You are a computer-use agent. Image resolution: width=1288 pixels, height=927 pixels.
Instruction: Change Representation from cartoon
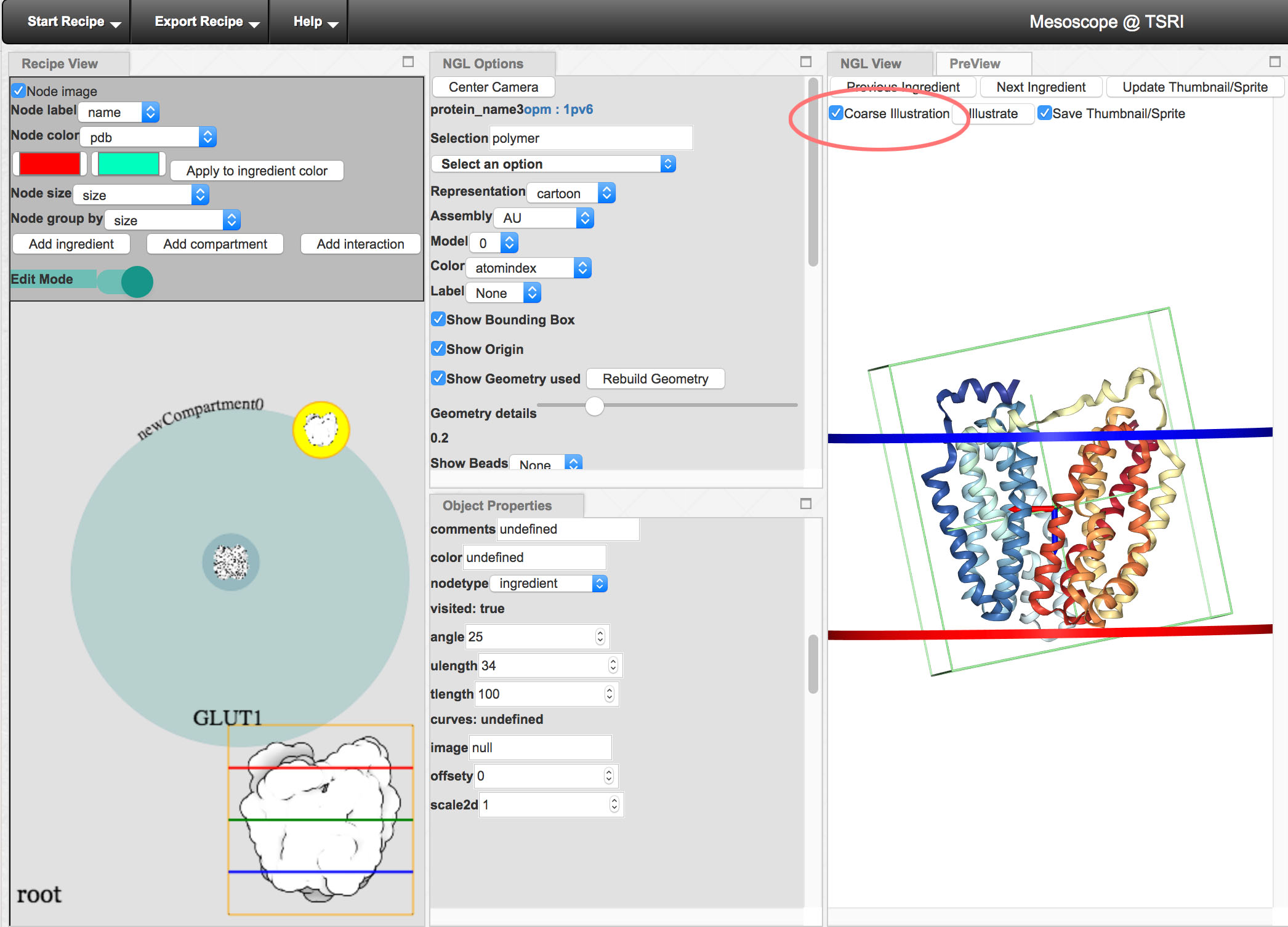tap(571, 193)
